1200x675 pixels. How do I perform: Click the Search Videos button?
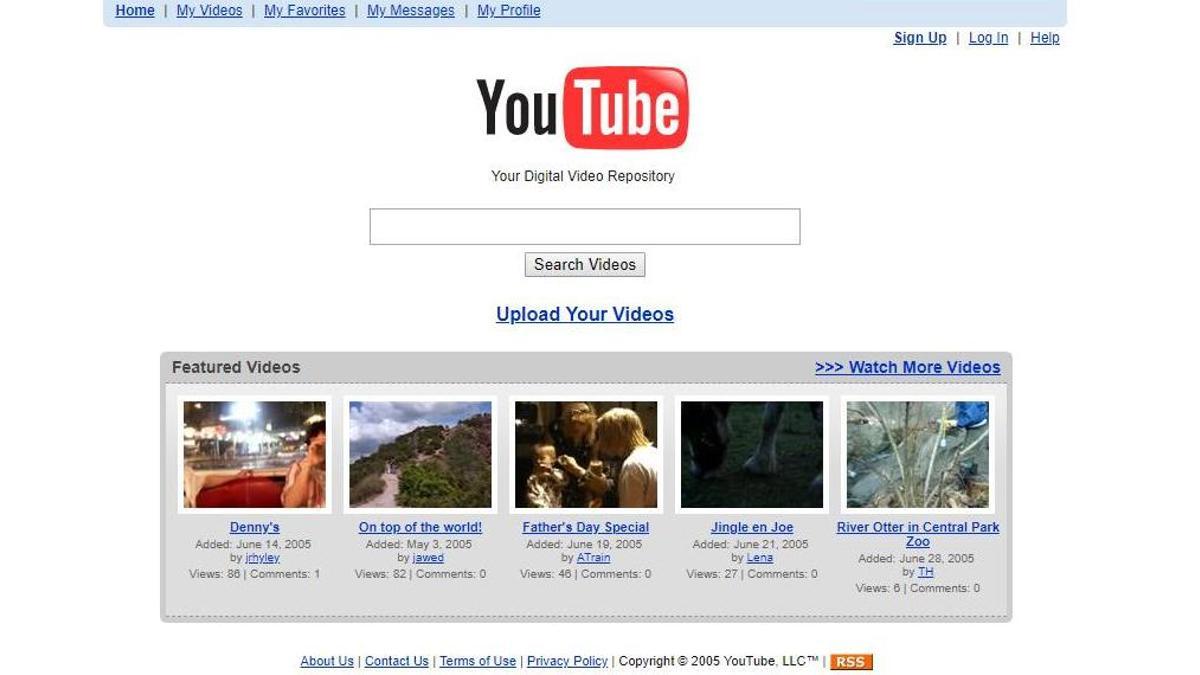585,265
